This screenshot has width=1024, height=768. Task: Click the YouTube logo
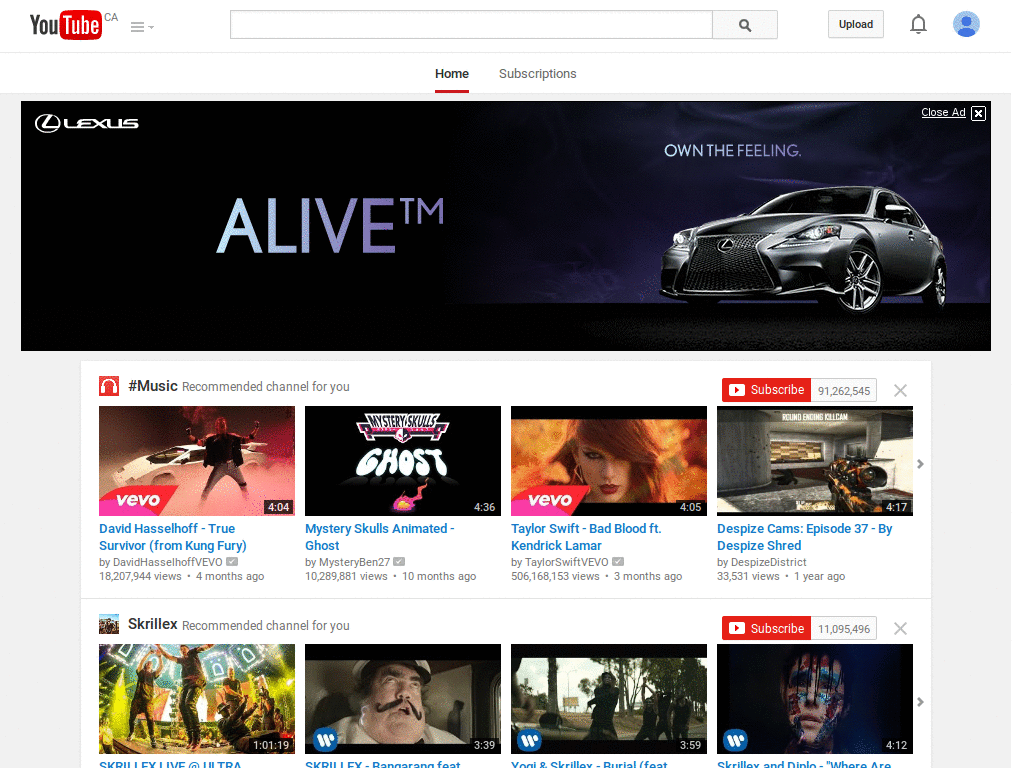[66, 25]
